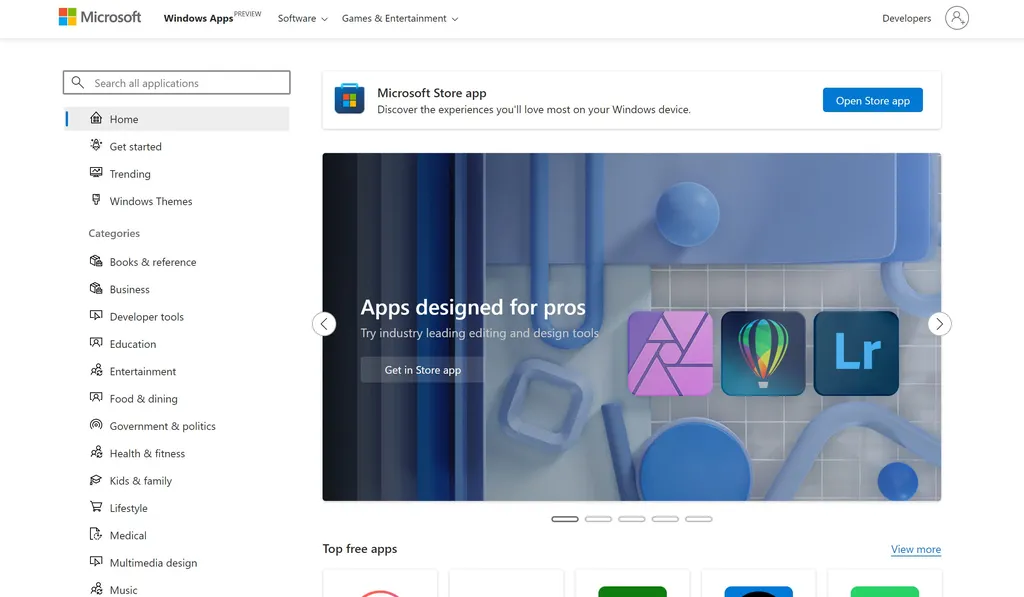The image size is (1024, 597).
Task: Click the Trending icon
Action: tap(96, 172)
